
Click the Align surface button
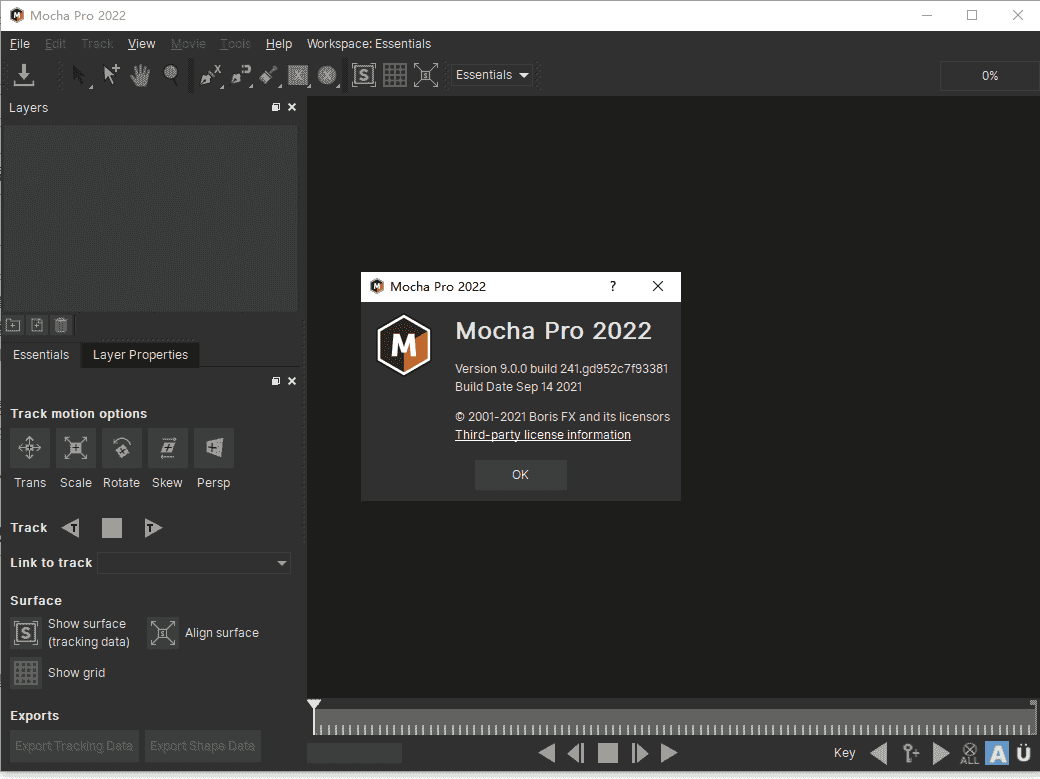click(162, 633)
